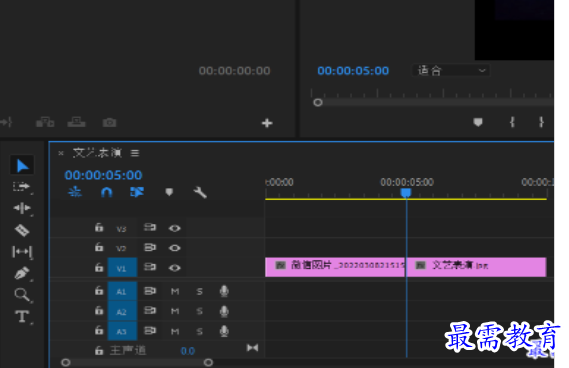Mute track A3 with M button
Image resolution: width=569 pixels, height=368 pixels.
175,331
